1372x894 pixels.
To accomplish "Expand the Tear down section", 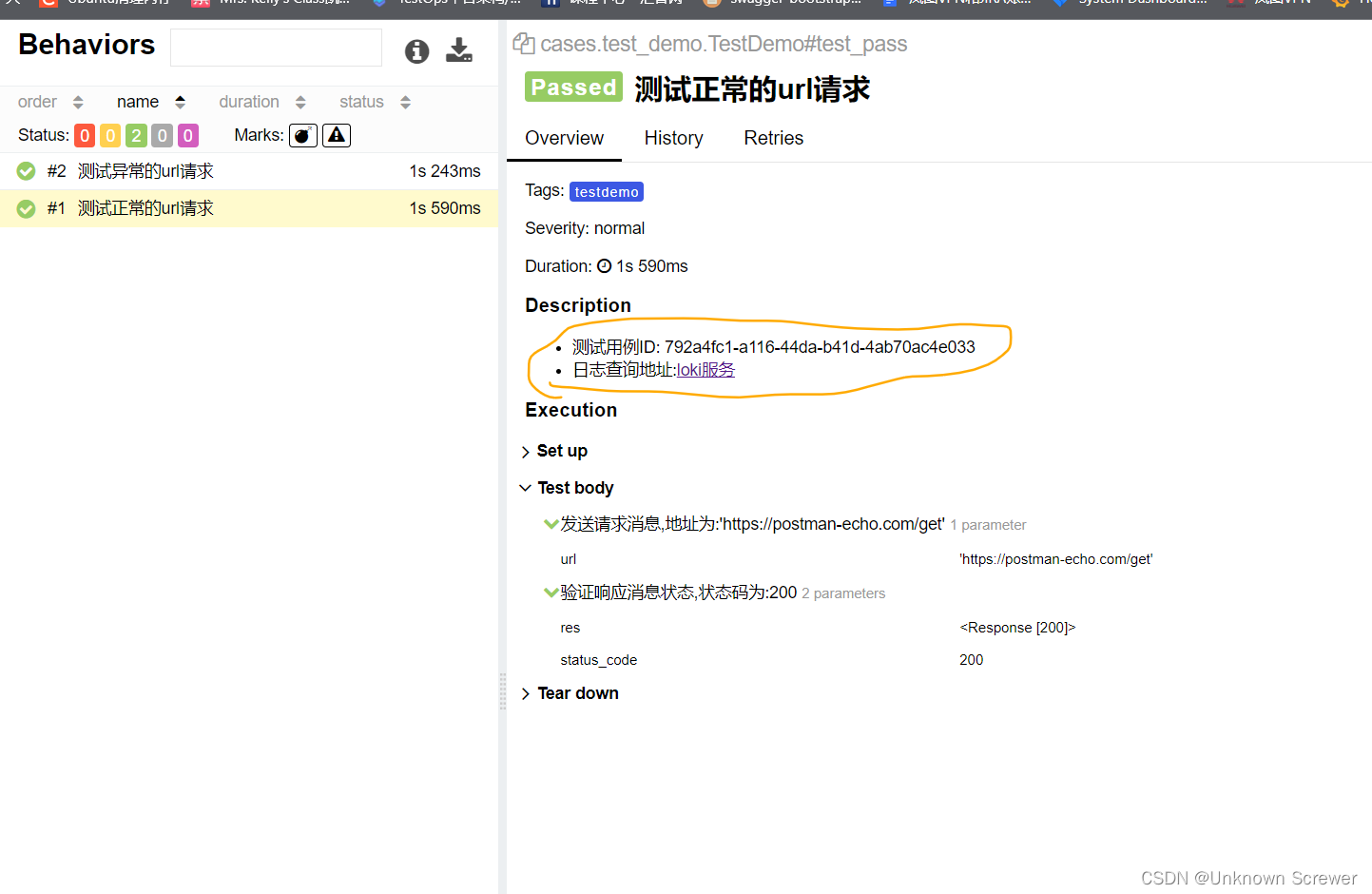I will pyautogui.click(x=570, y=693).
